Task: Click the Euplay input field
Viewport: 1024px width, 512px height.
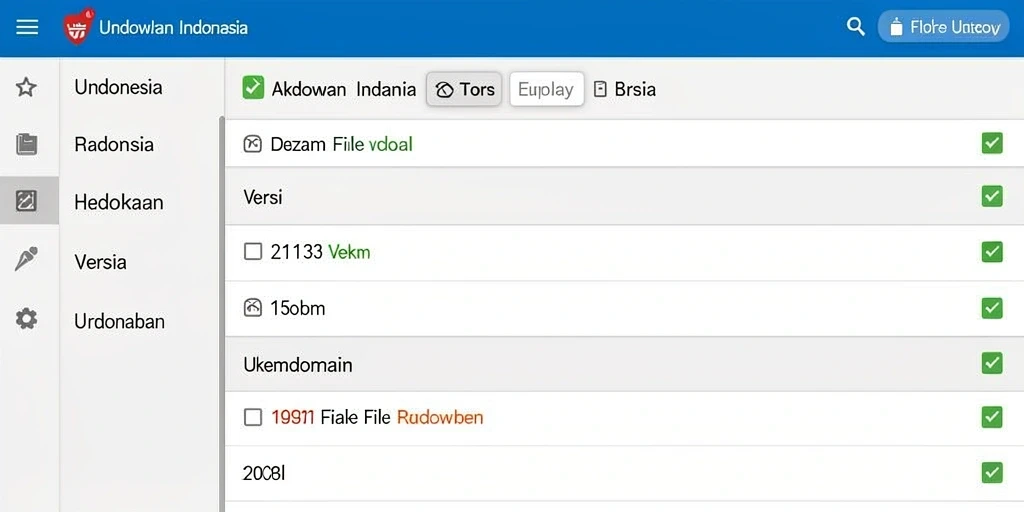Action: (547, 89)
